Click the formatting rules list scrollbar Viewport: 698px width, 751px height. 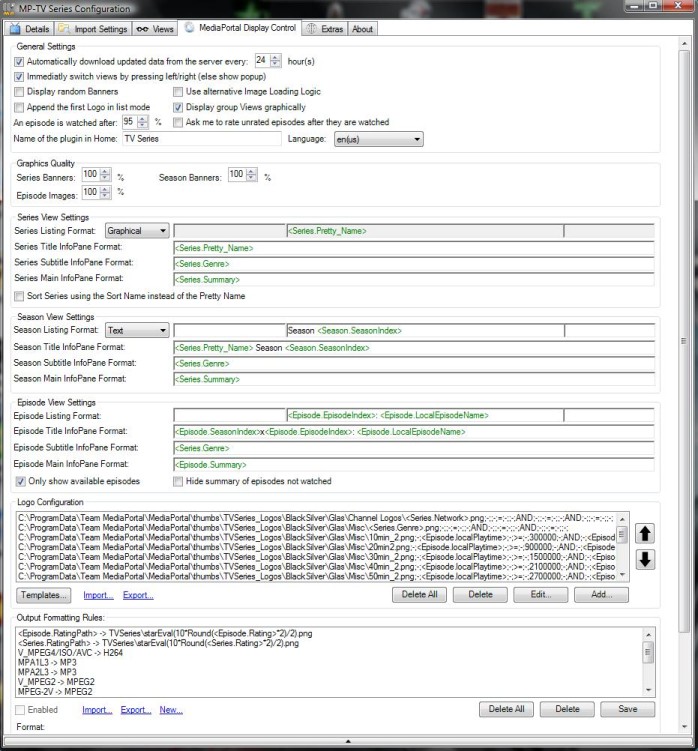click(648, 662)
